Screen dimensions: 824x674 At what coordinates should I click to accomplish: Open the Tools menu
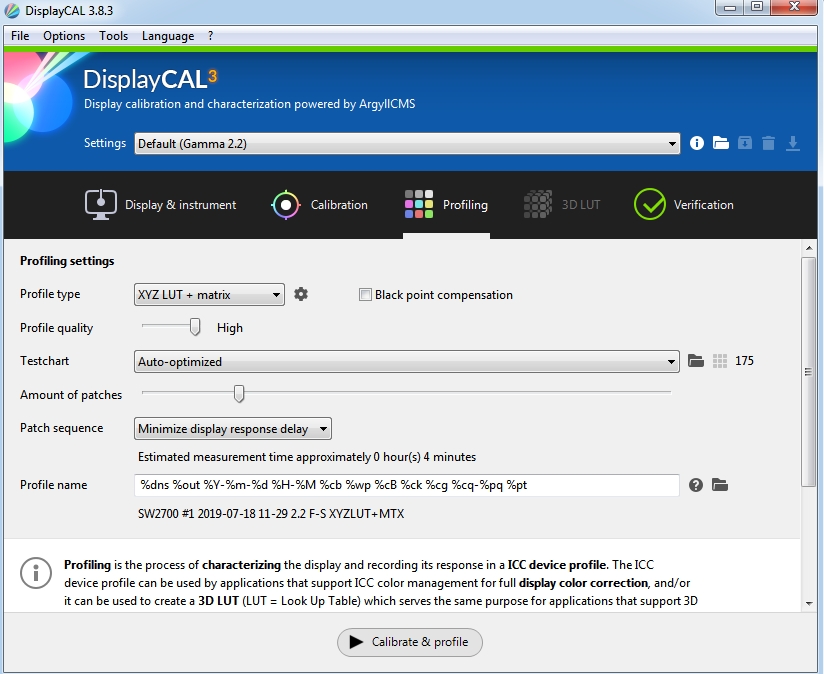pos(113,36)
